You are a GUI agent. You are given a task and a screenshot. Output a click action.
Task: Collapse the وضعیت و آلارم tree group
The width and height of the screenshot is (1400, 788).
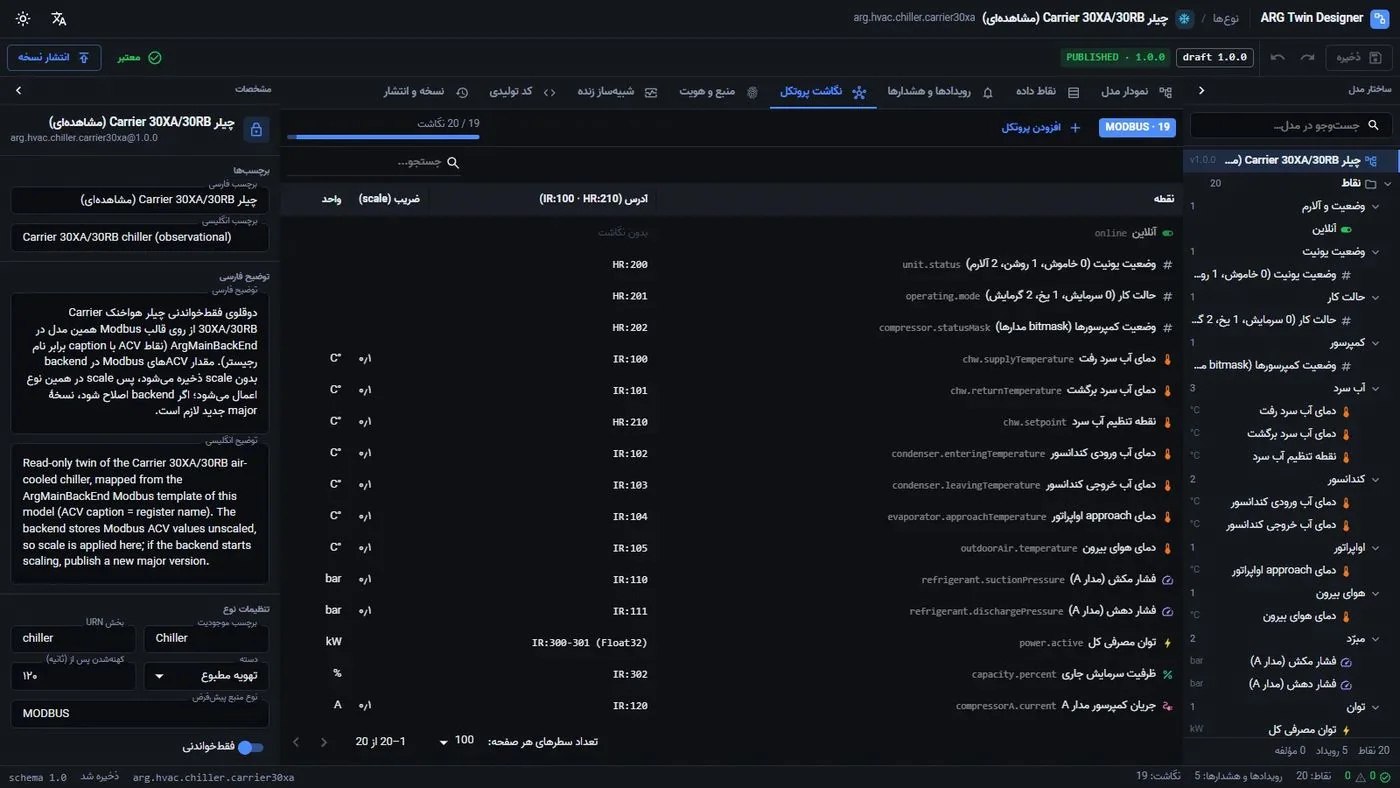pos(1375,206)
